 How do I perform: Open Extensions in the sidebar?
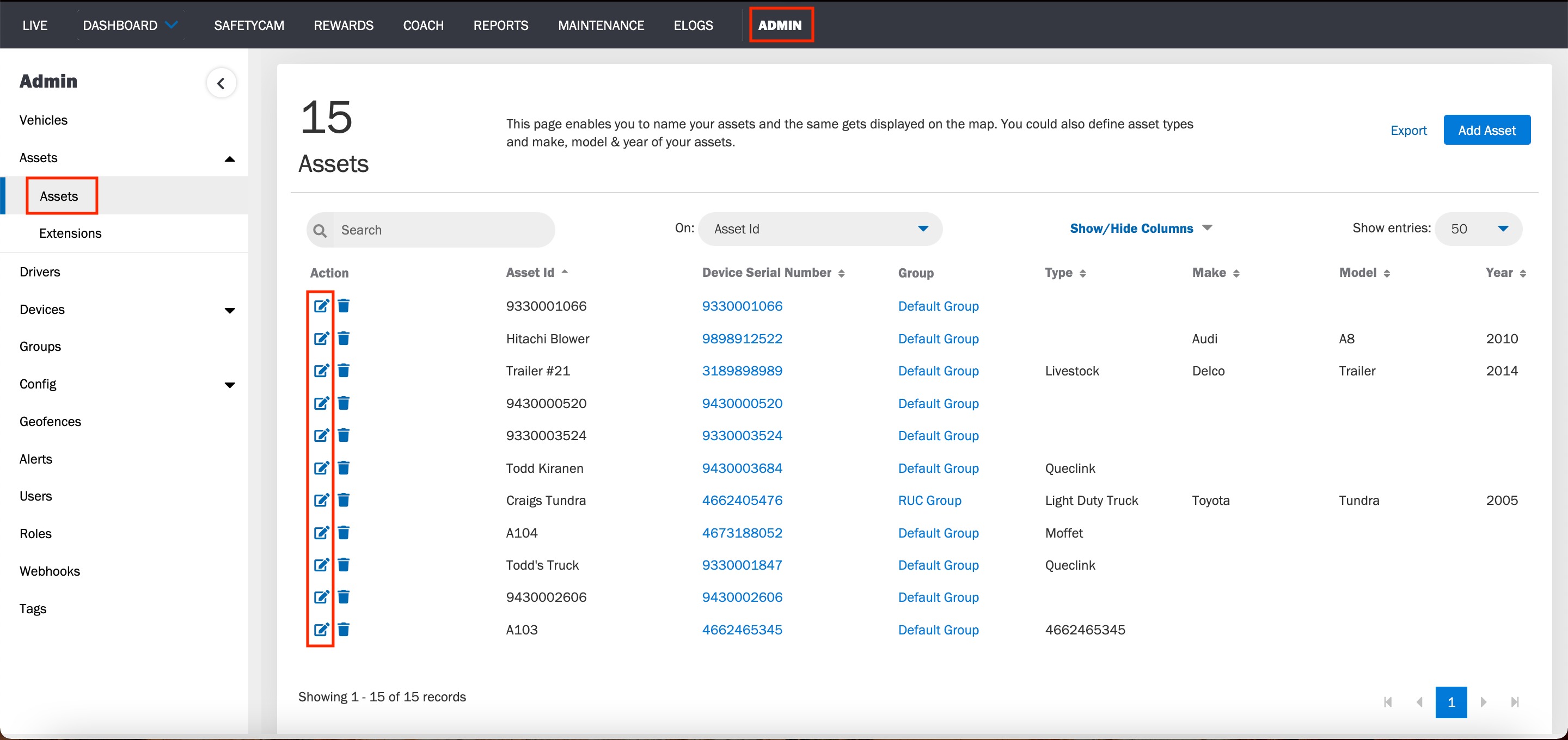click(70, 233)
